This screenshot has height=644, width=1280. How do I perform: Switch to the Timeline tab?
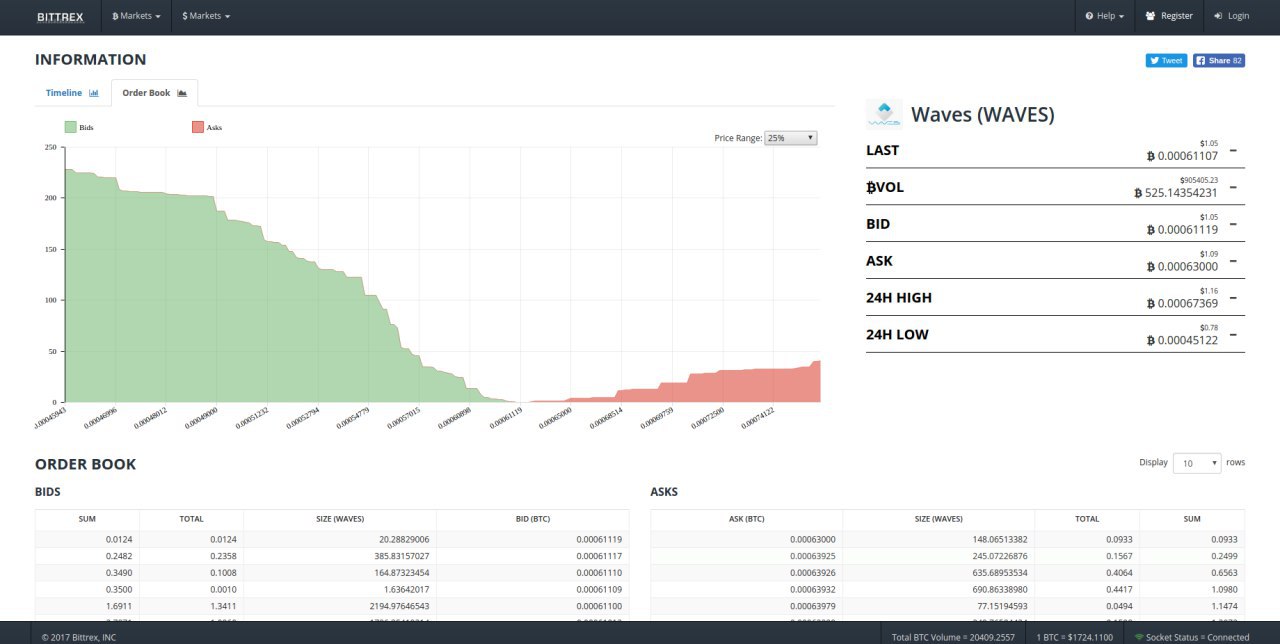72,93
